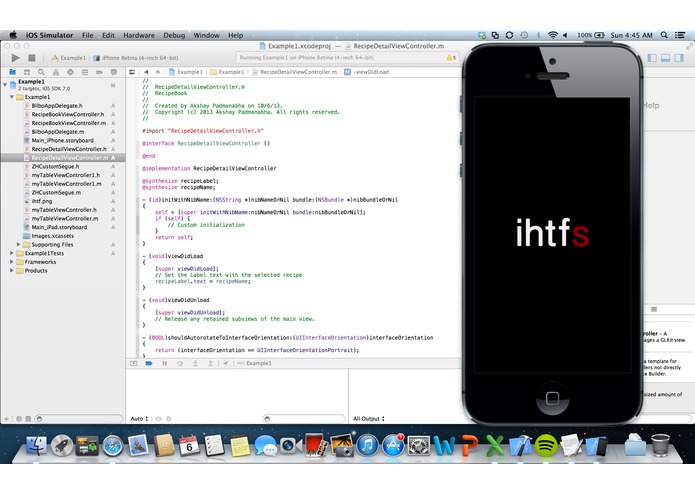Step into in the debug bar
The image size is (695, 494).
coord(195,363)
